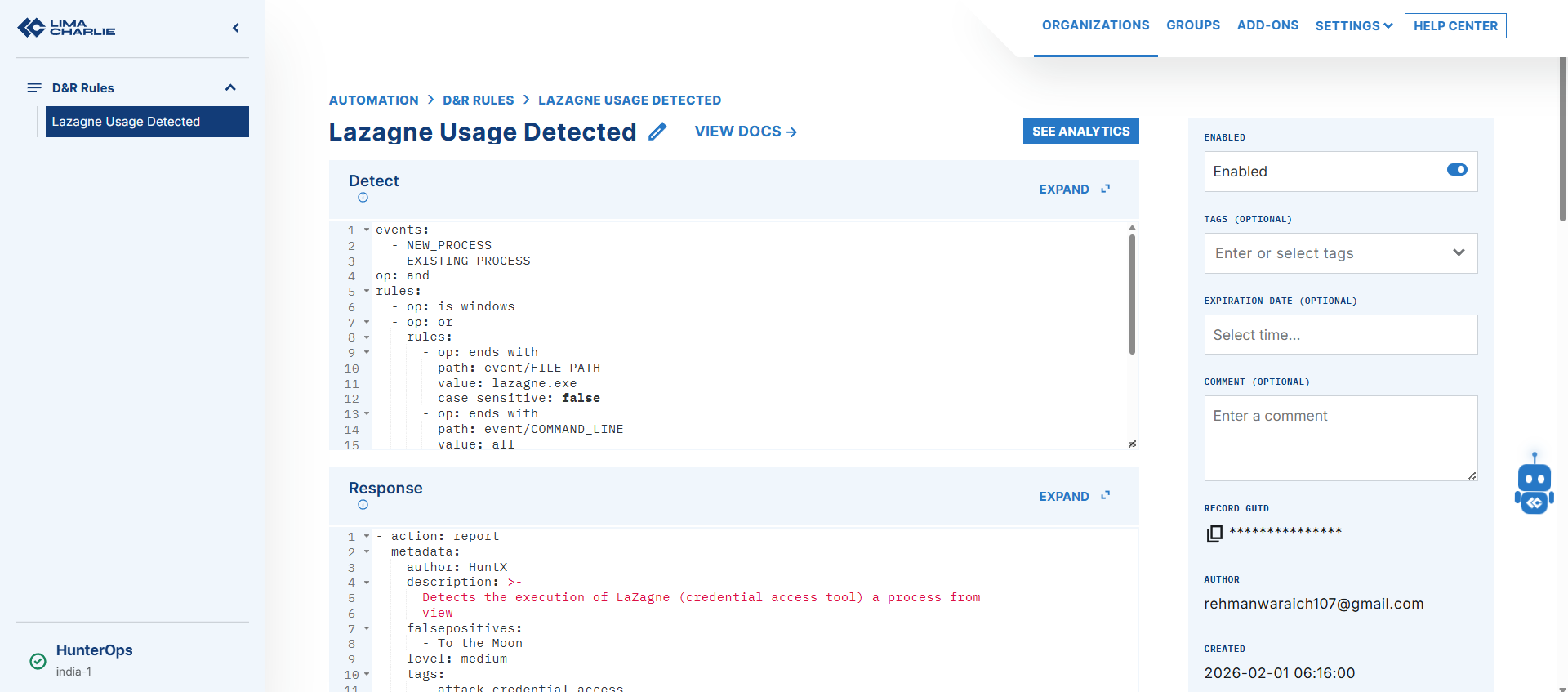
Task: Click the See Analytics button
Action: pyautogui.click(x=1080, y=132)
